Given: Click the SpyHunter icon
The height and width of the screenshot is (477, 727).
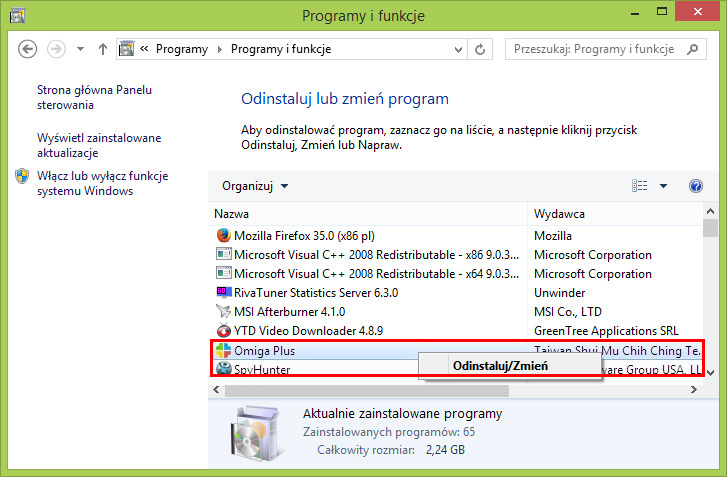Looking at the screenshot, I should pos(223,369).
